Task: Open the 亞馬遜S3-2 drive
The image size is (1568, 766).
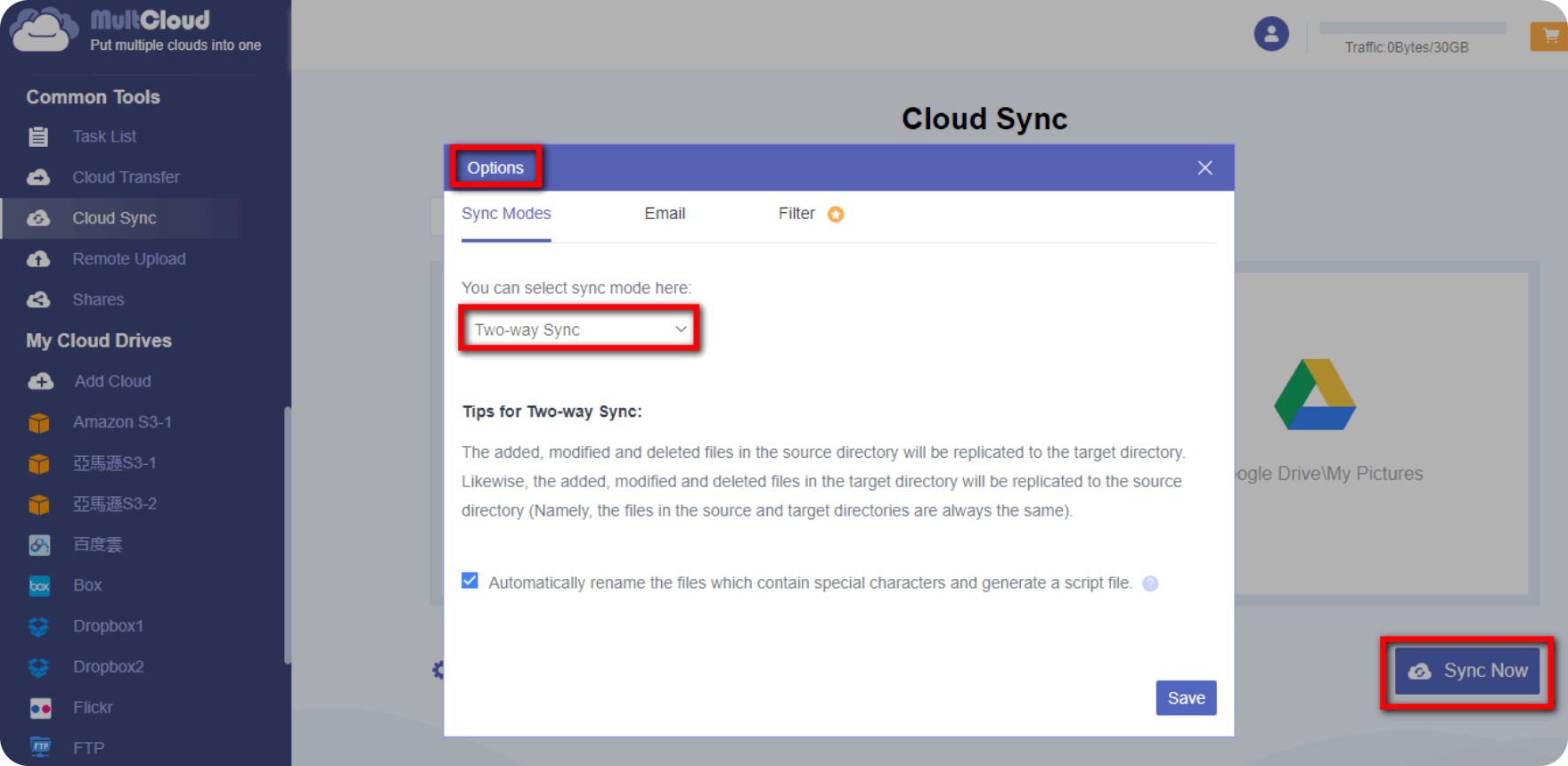Action: click(x=114, y=504)
